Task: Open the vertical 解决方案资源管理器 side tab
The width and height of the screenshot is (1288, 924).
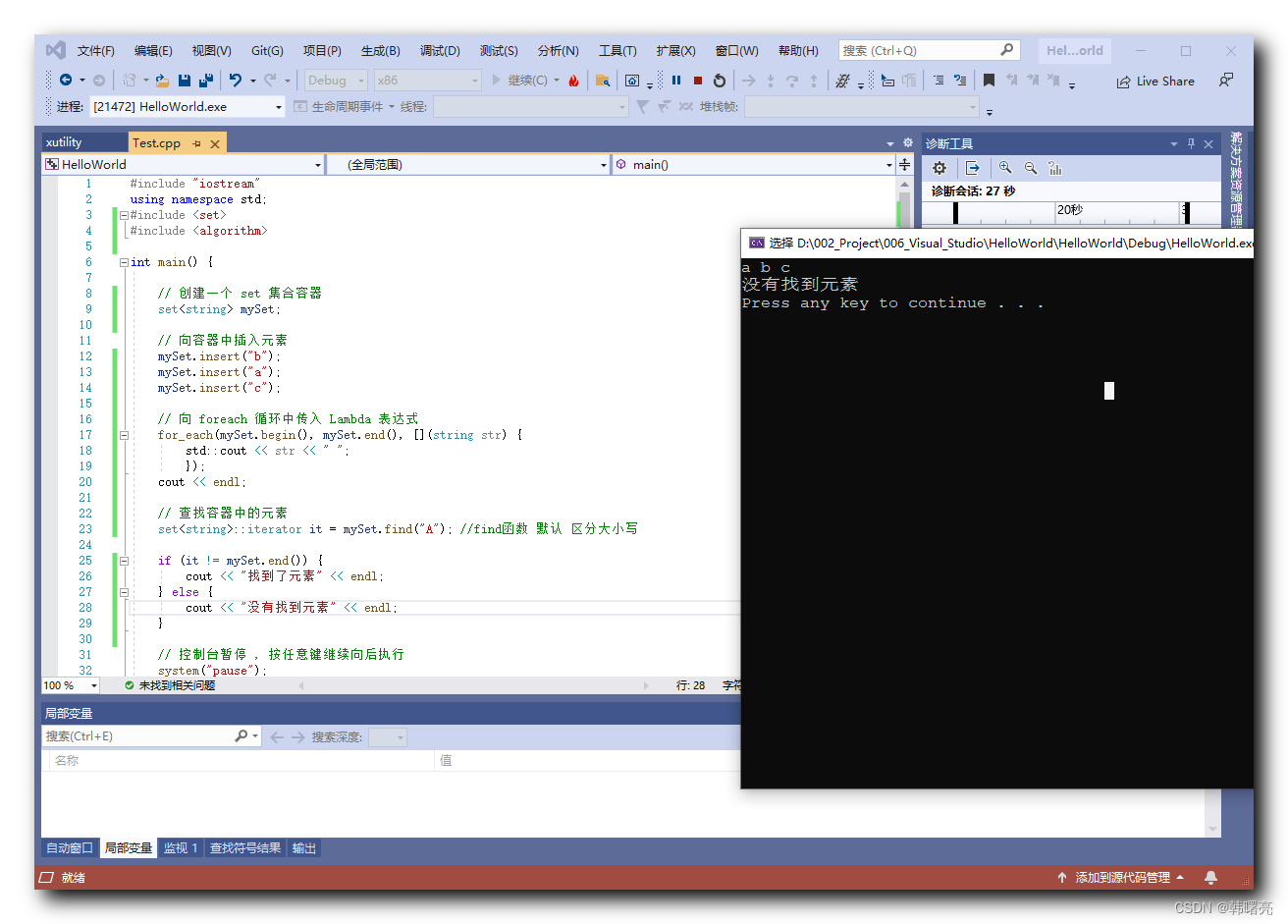Action: tap(1236, 181)
